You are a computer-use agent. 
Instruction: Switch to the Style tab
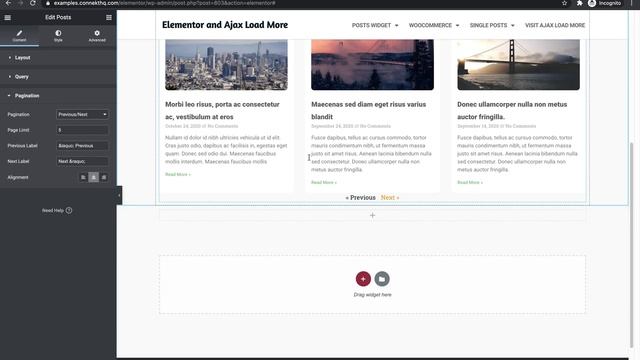58,36
